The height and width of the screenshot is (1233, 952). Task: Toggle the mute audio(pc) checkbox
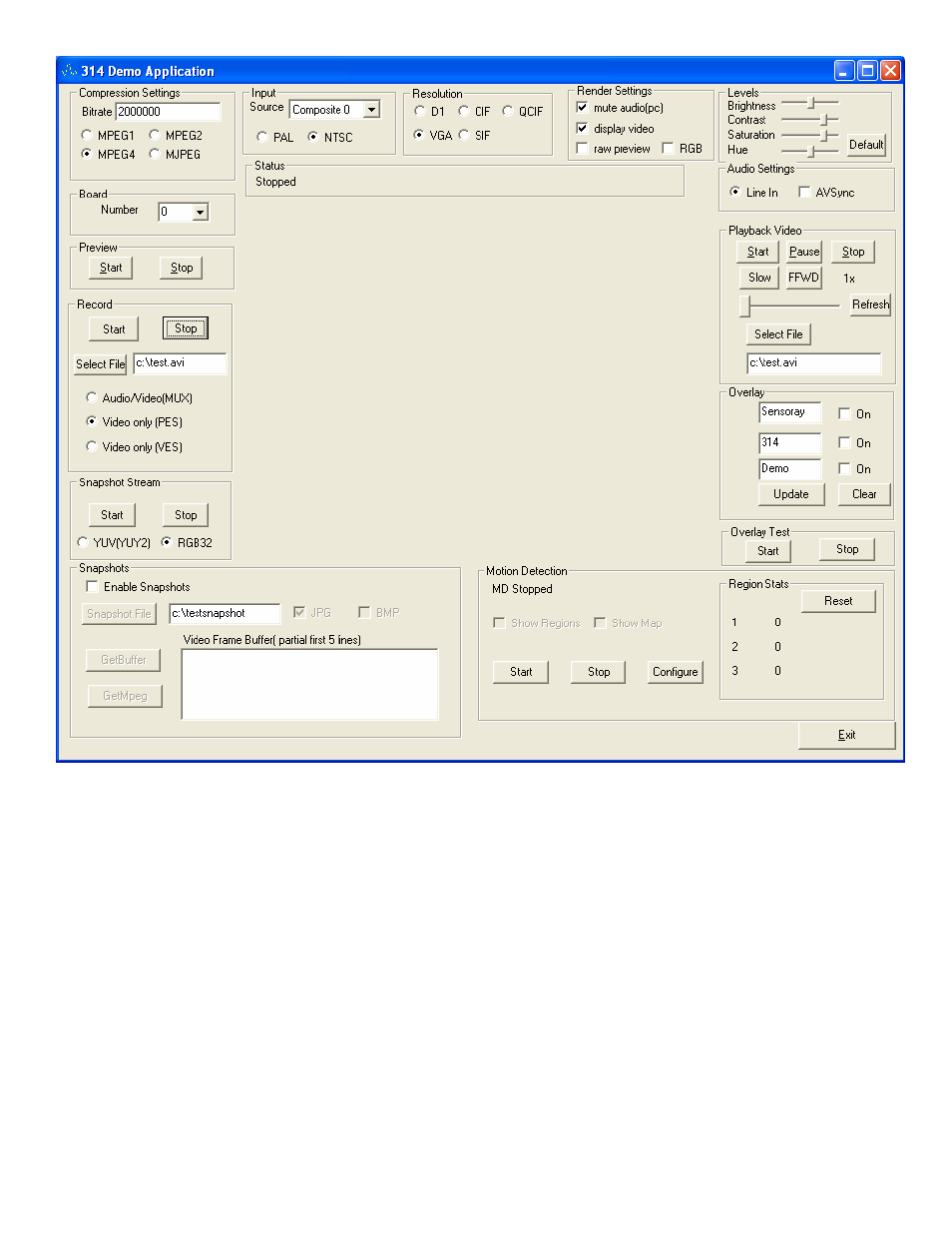pos(583,108)
